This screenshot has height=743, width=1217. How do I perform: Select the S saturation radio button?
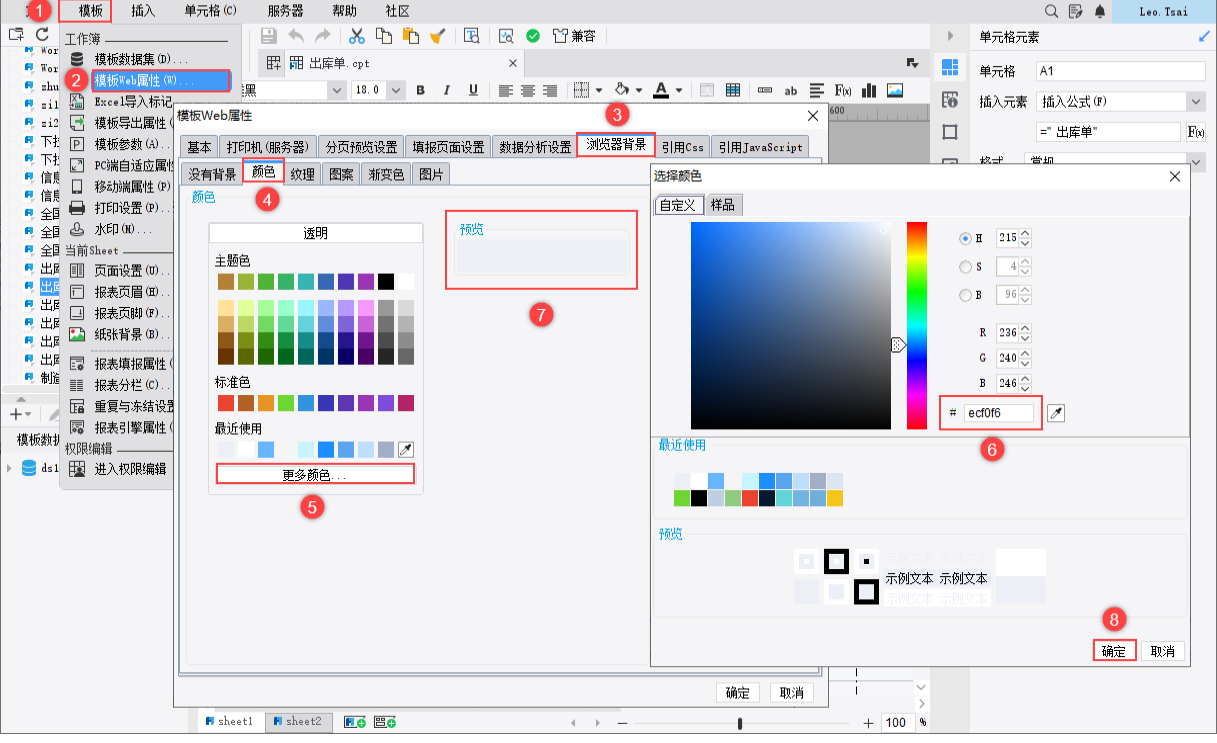click(x=965, y=267)
